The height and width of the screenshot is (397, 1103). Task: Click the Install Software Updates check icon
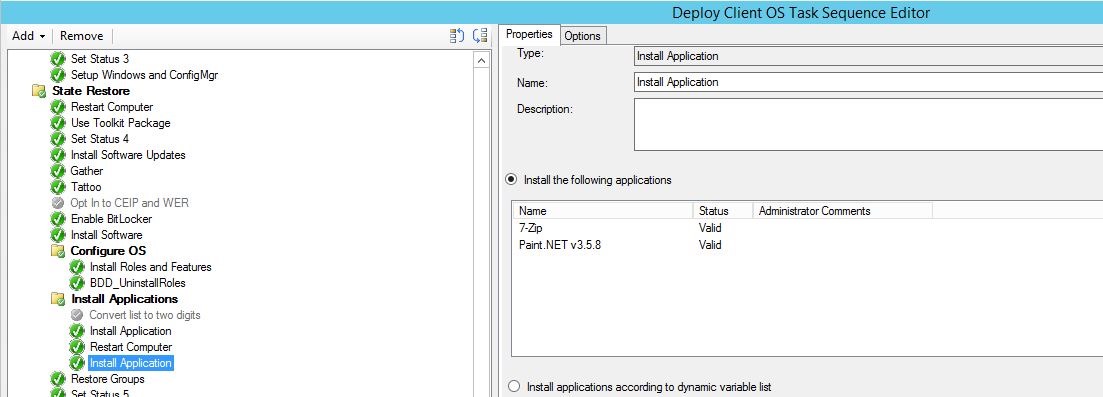pos(58,155)
